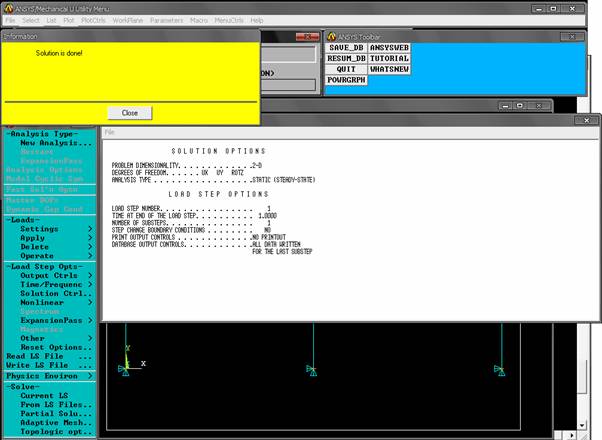Expand the Physics Environ submenu
This screenshot has width=602, height=440.
49,376
